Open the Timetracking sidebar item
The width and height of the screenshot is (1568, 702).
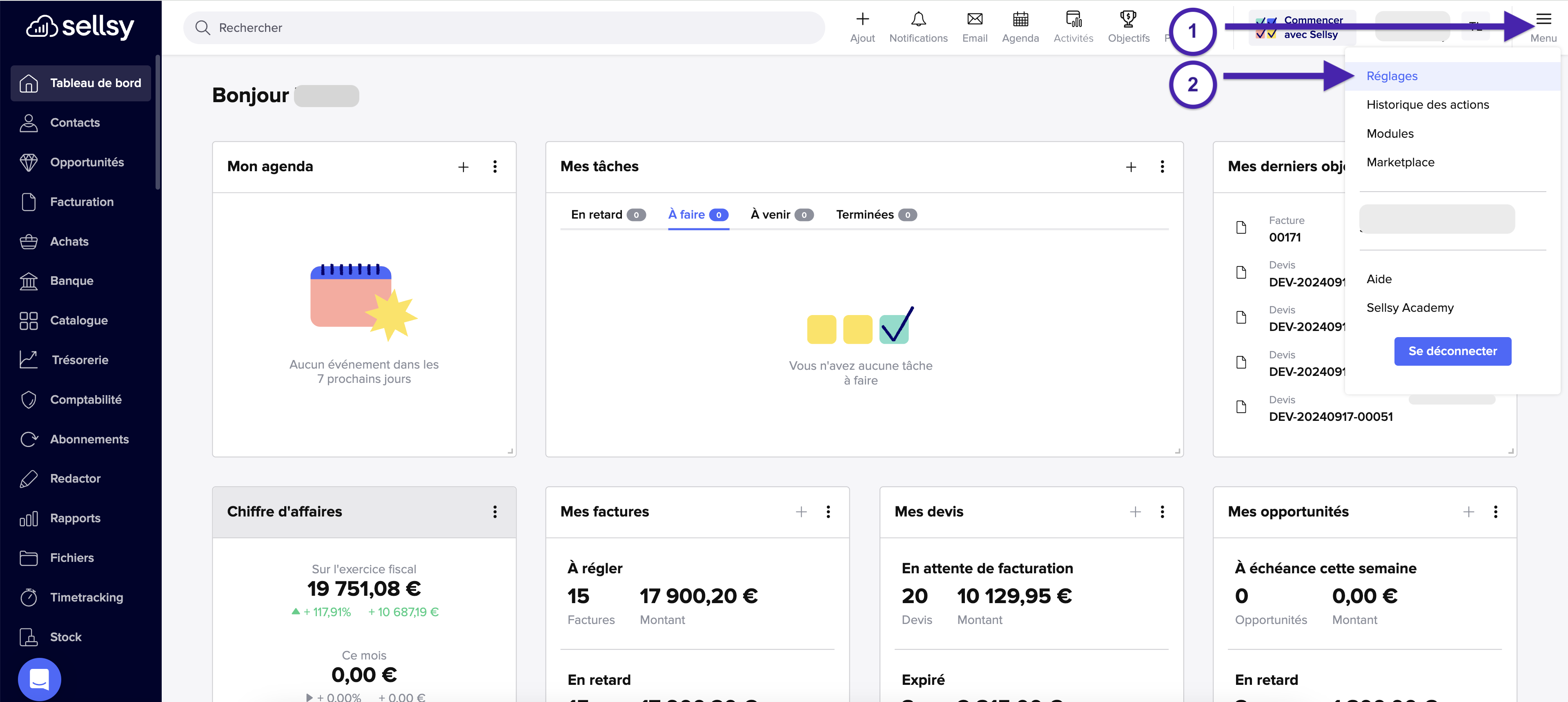pyautogui.click(x=86, y=597)
